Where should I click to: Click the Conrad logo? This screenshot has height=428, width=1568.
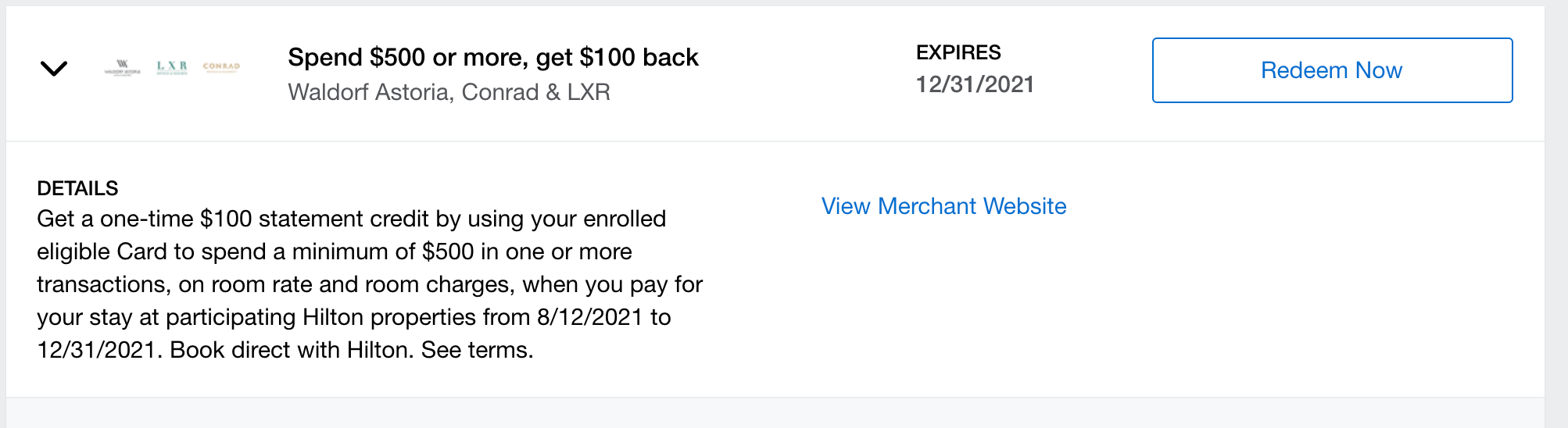click(x=221, y=67)
